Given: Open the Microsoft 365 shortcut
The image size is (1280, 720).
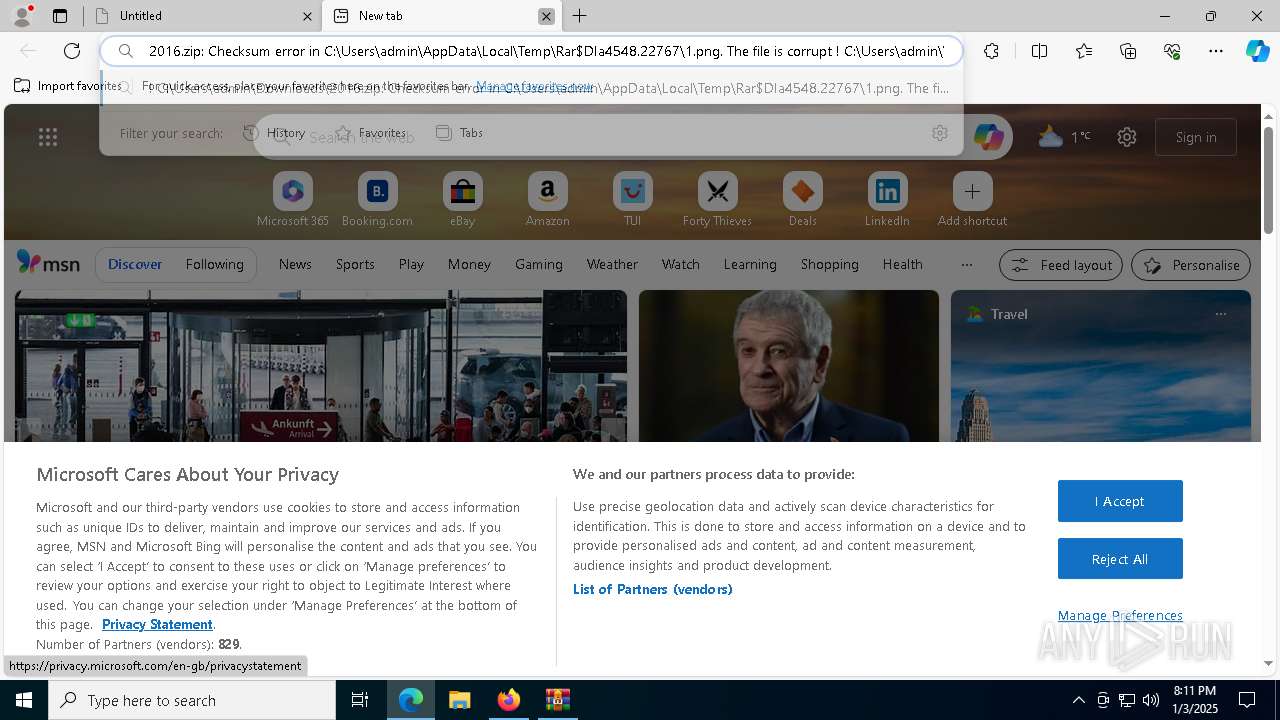Looking at the screenshot, I should click(293, 200).
